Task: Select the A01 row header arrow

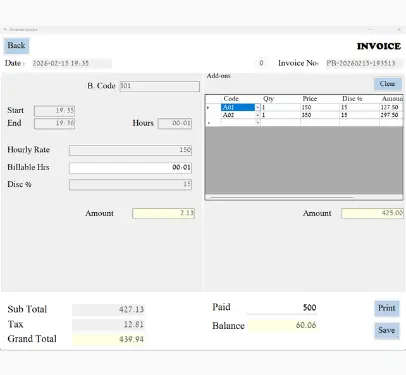Action: coord(213,107)
